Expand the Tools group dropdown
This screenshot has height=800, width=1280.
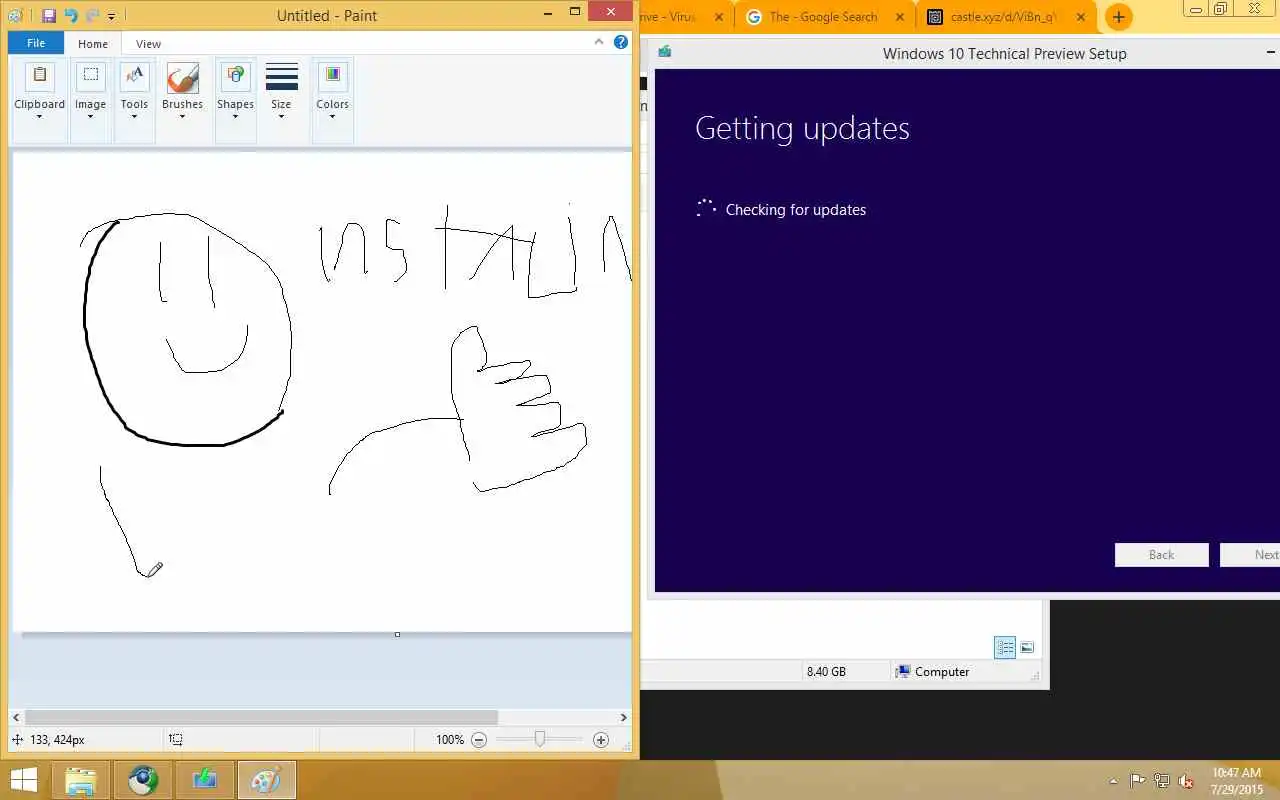pos(134,116)
